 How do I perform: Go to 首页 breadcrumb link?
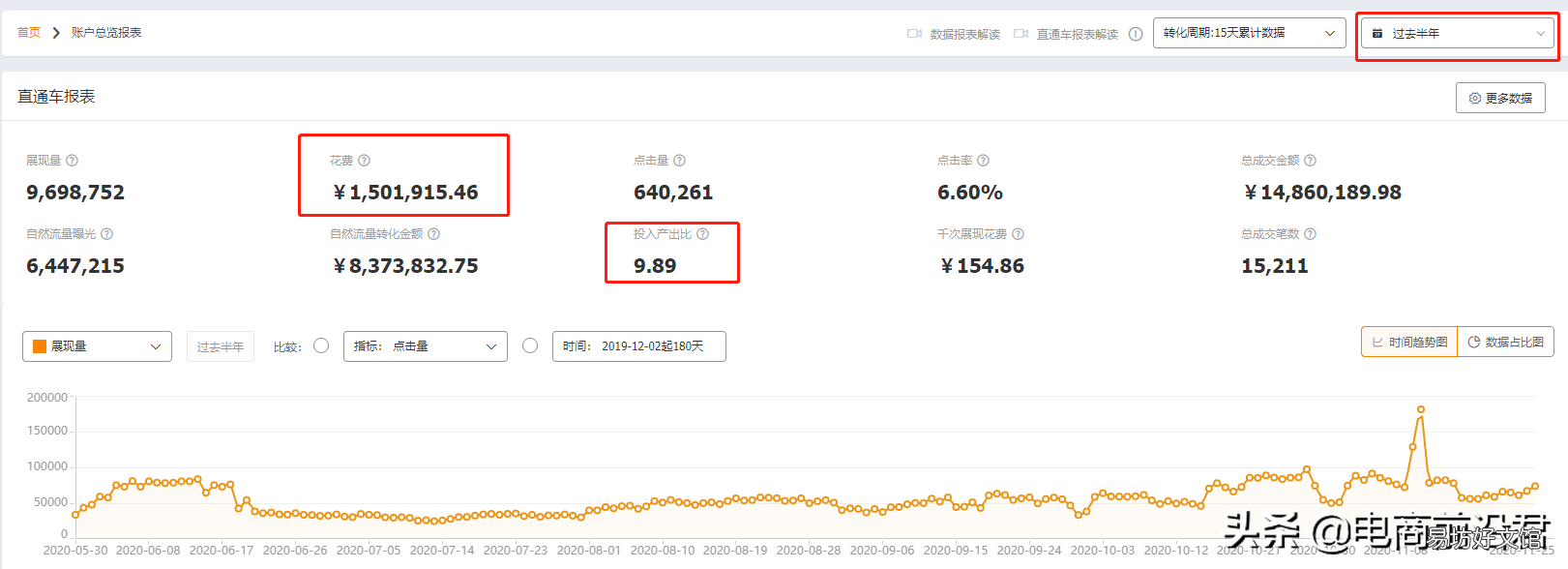(x=29, y=33)
